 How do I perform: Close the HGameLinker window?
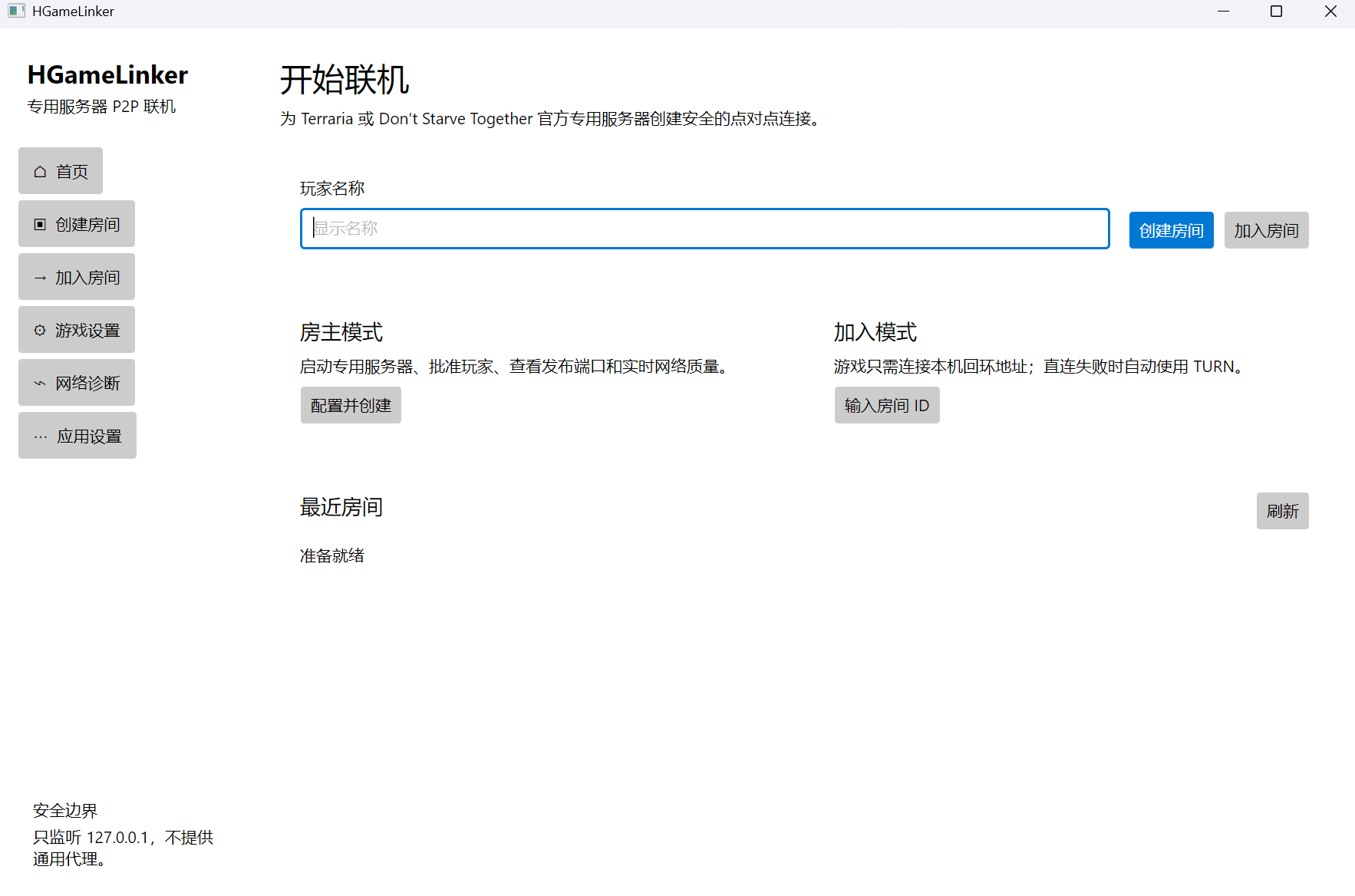[x=1331, y=12]
